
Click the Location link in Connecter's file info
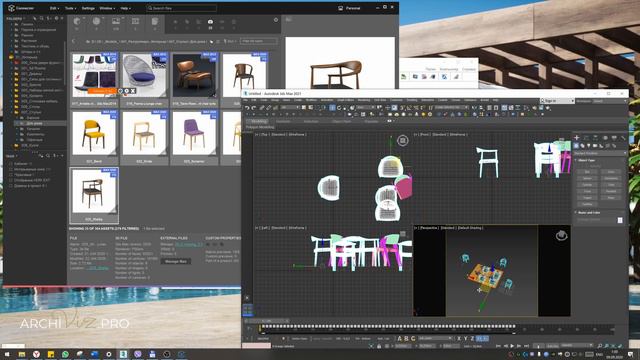pyautogui.click(x=98, y=268)
